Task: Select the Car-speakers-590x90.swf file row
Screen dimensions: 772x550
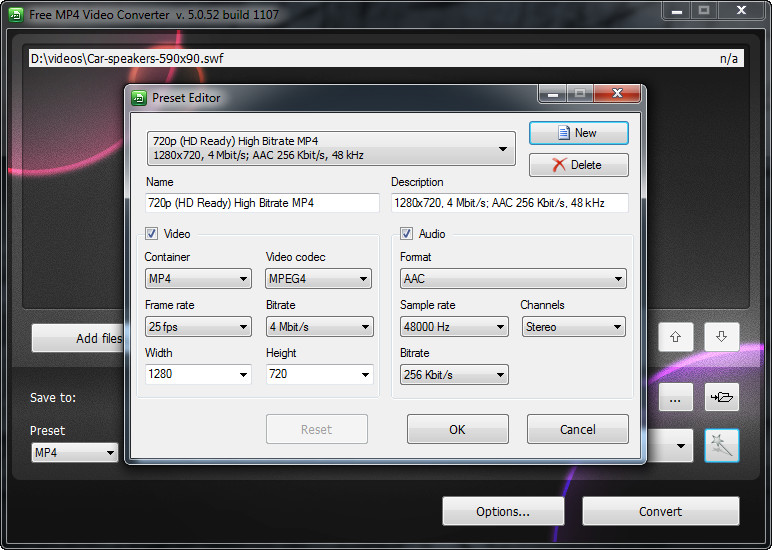Action: [386, 59]
